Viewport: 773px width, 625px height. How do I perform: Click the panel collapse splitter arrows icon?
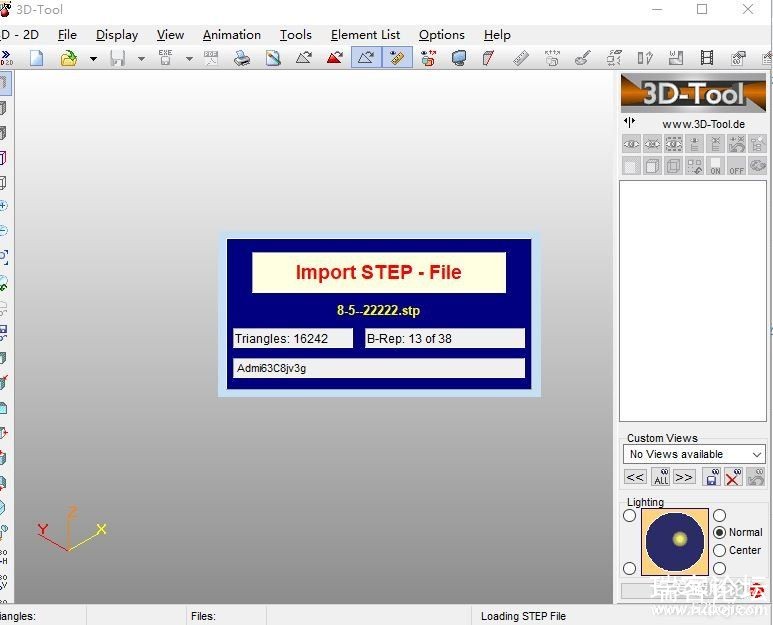coord(630,122)
